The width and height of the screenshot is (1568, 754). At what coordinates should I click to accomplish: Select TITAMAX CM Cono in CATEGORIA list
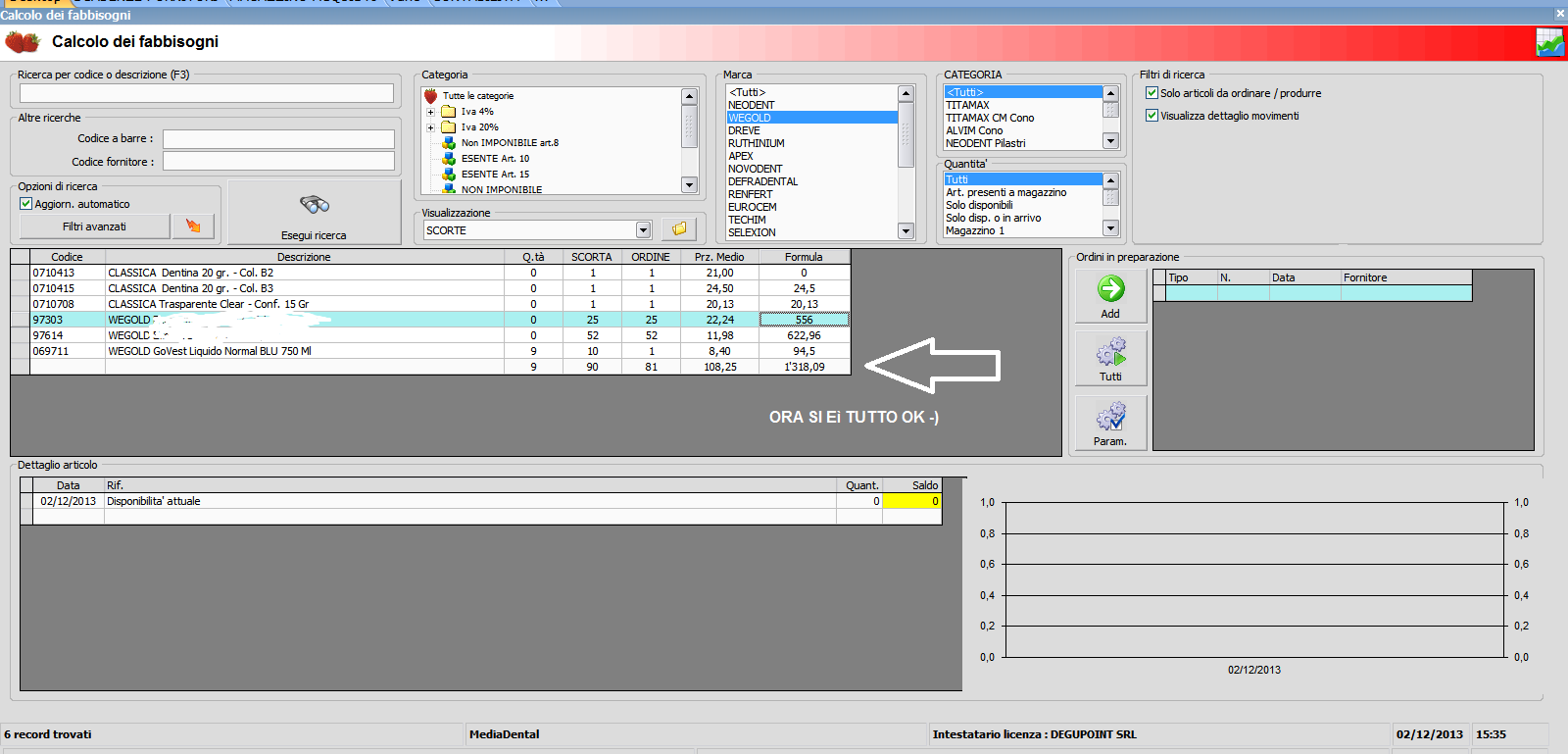pyautogui.click(x=990, y=118)
